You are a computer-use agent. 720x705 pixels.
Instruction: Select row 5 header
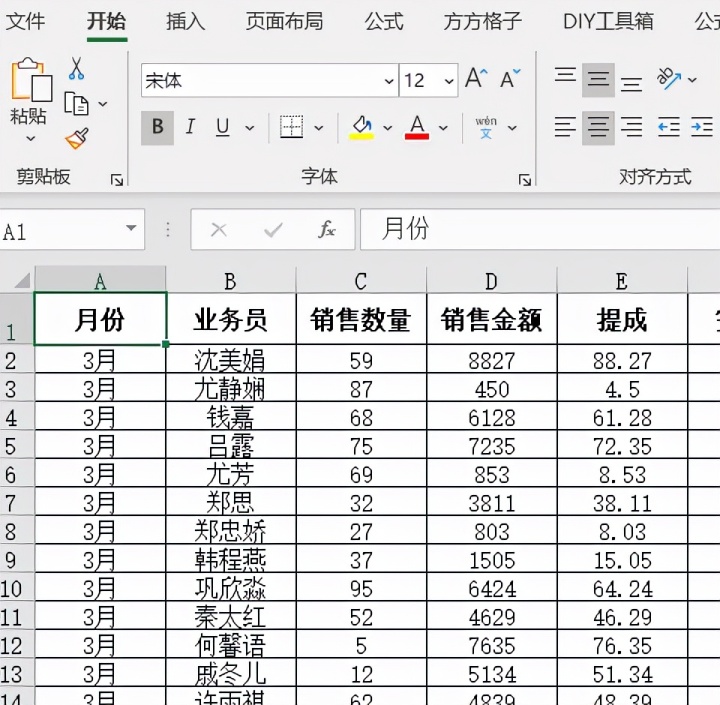(17, 445)
